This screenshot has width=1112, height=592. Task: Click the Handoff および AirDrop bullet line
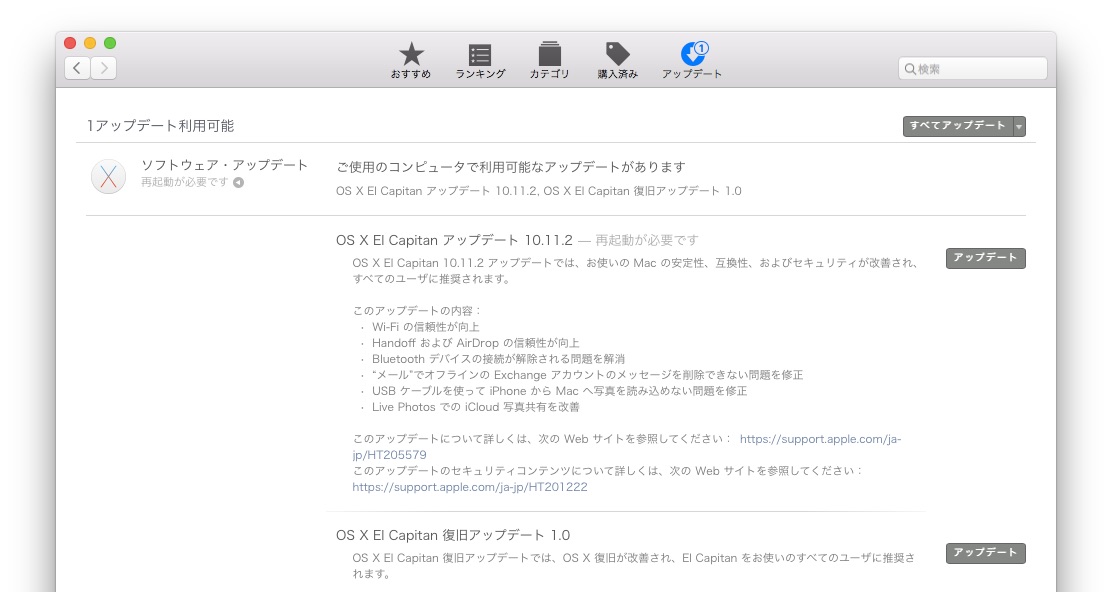click(x=475, y=343)
